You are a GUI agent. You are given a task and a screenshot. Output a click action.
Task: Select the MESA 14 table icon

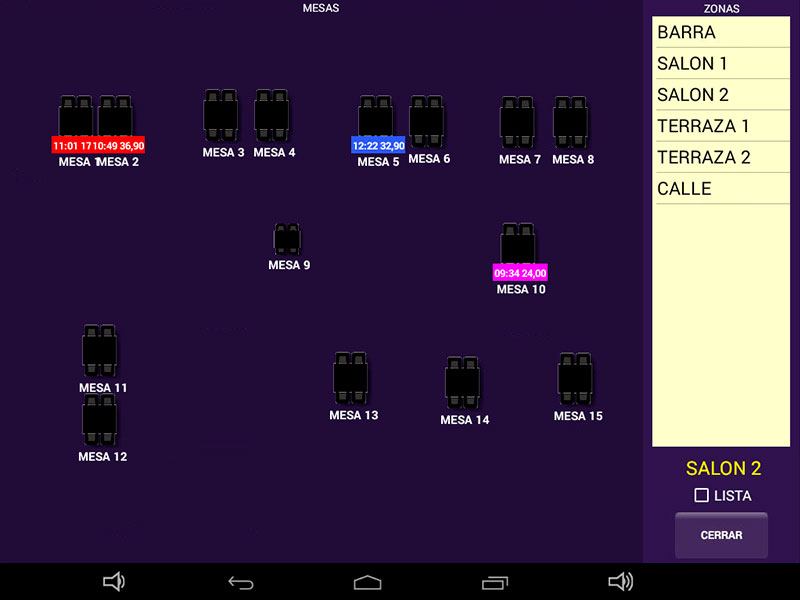463,383
